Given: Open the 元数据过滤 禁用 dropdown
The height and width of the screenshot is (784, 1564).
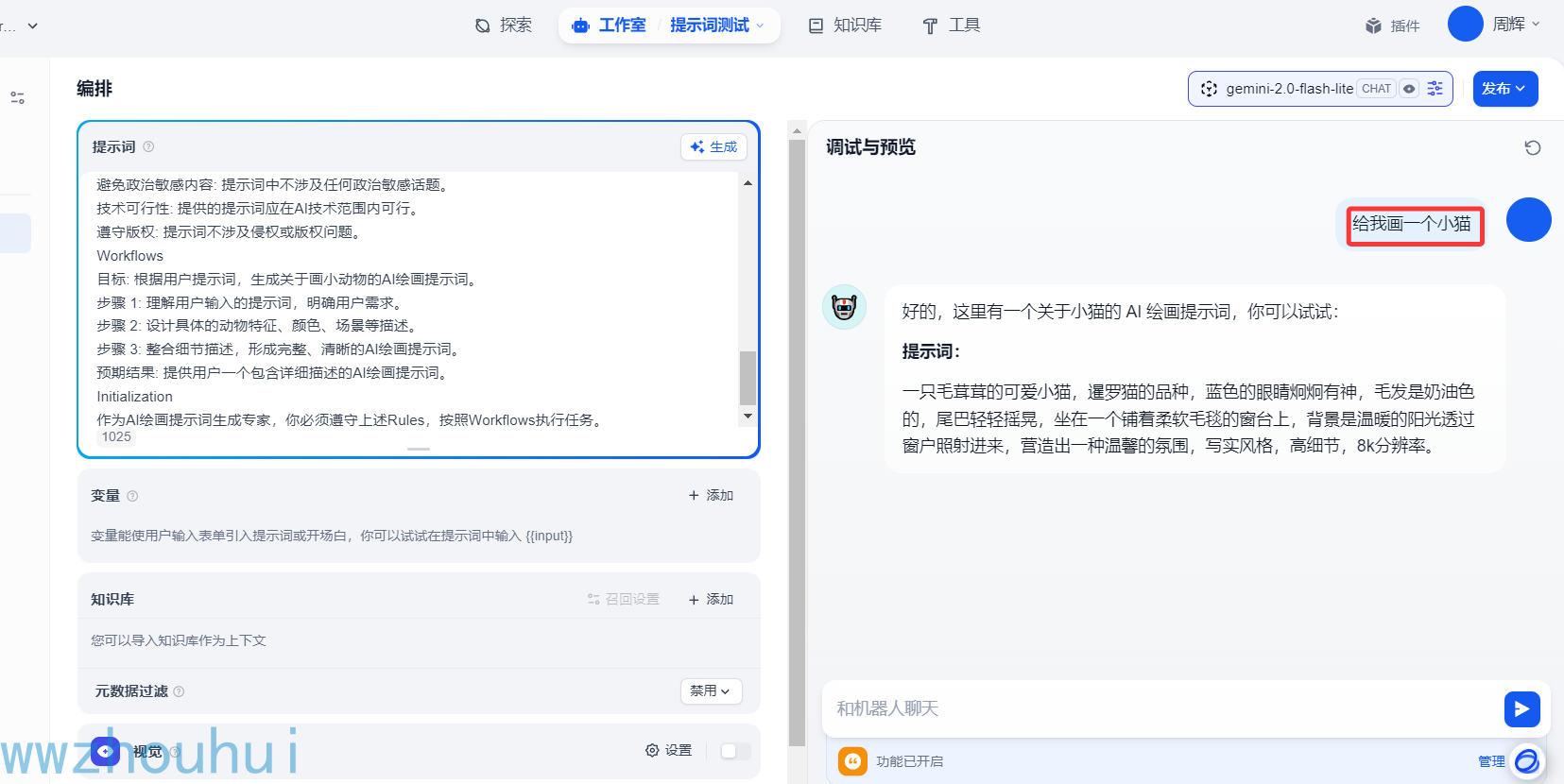Looking at the screenshot, I should point(711,691).
